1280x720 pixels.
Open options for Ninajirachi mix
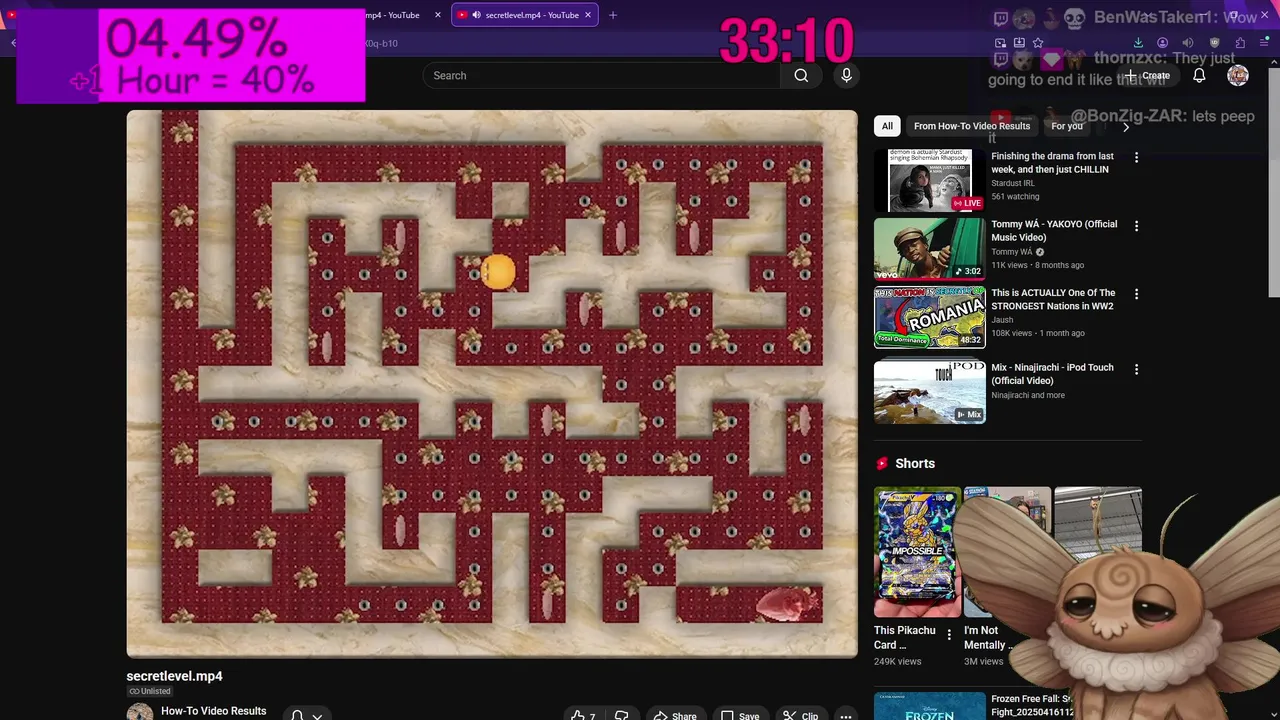point(1136,369)
